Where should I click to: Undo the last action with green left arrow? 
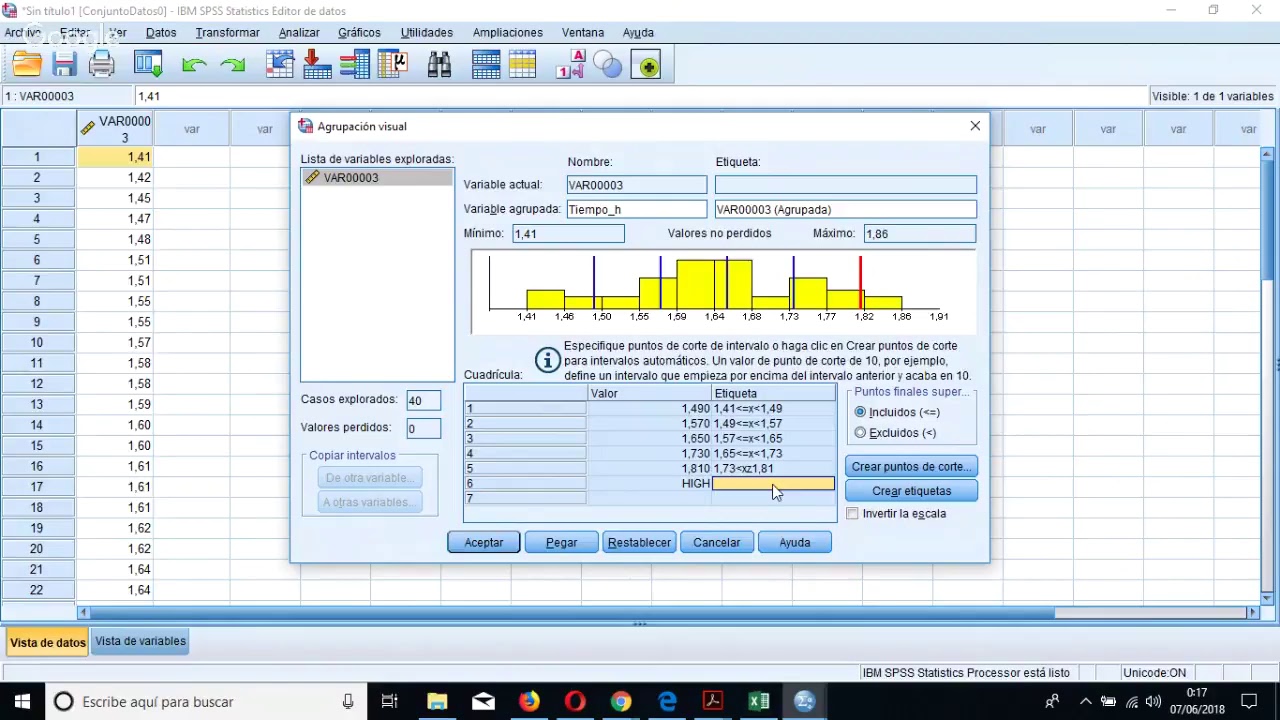[x=194, y=65]
